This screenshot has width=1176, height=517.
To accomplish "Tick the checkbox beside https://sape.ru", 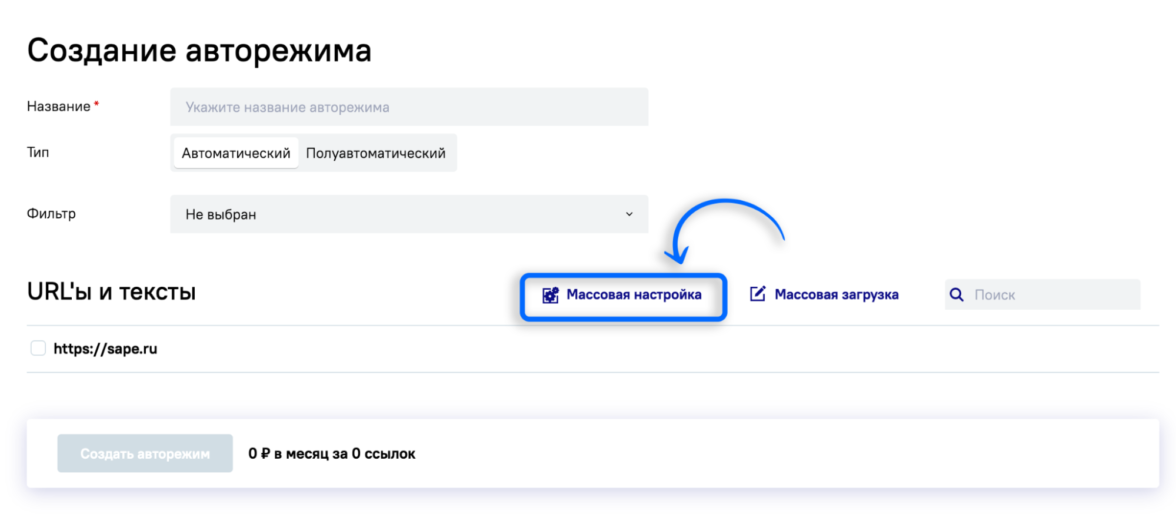I will click(38, 349).
